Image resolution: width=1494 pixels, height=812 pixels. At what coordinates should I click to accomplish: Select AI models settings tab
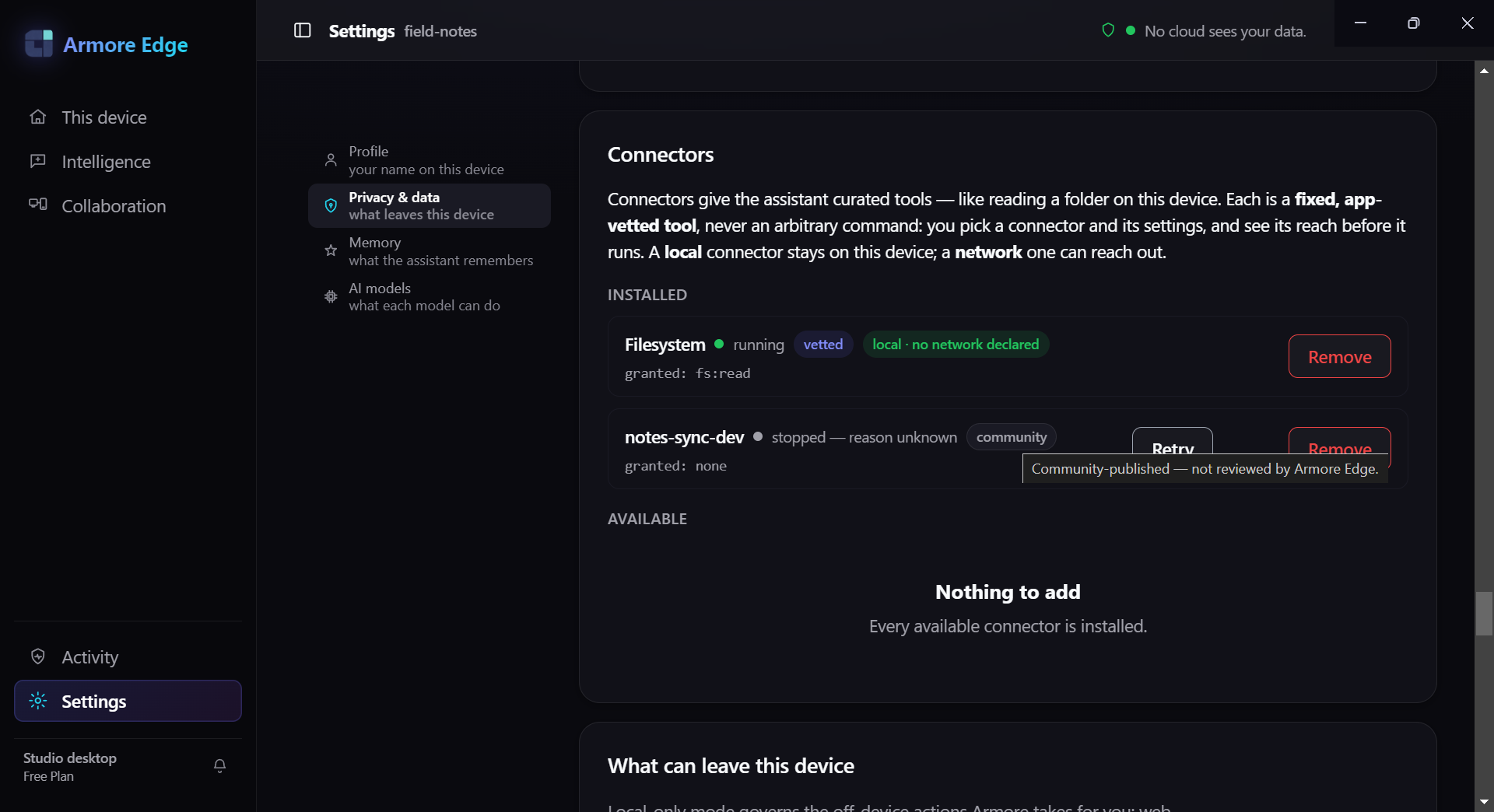[430, 296]
